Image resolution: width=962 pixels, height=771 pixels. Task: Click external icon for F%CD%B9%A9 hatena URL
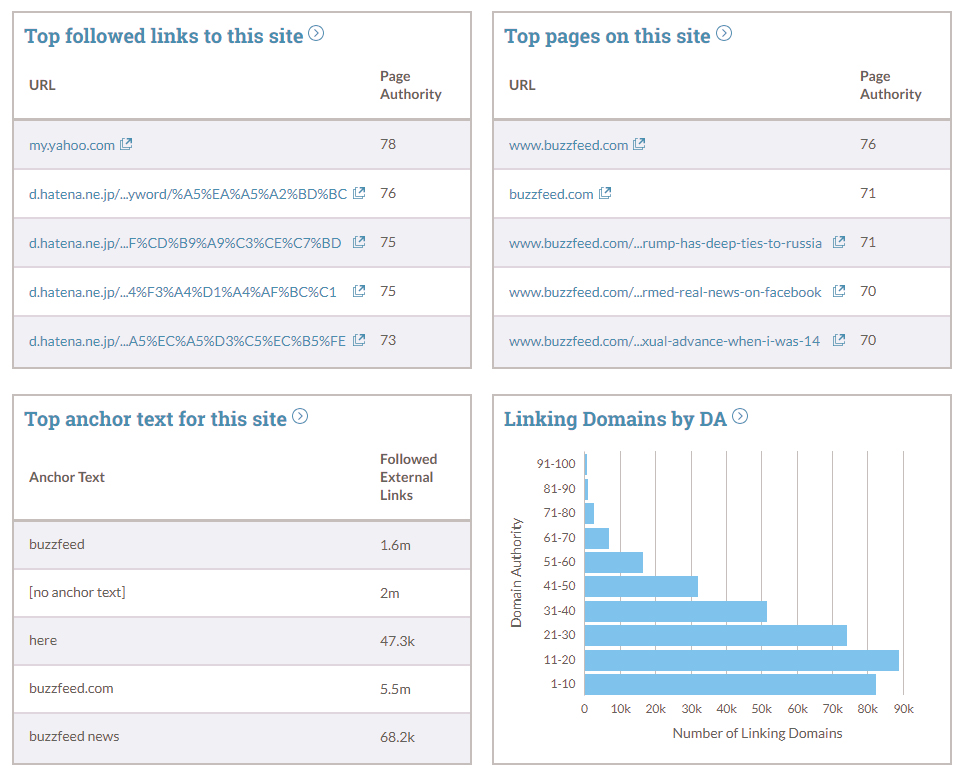359,242
